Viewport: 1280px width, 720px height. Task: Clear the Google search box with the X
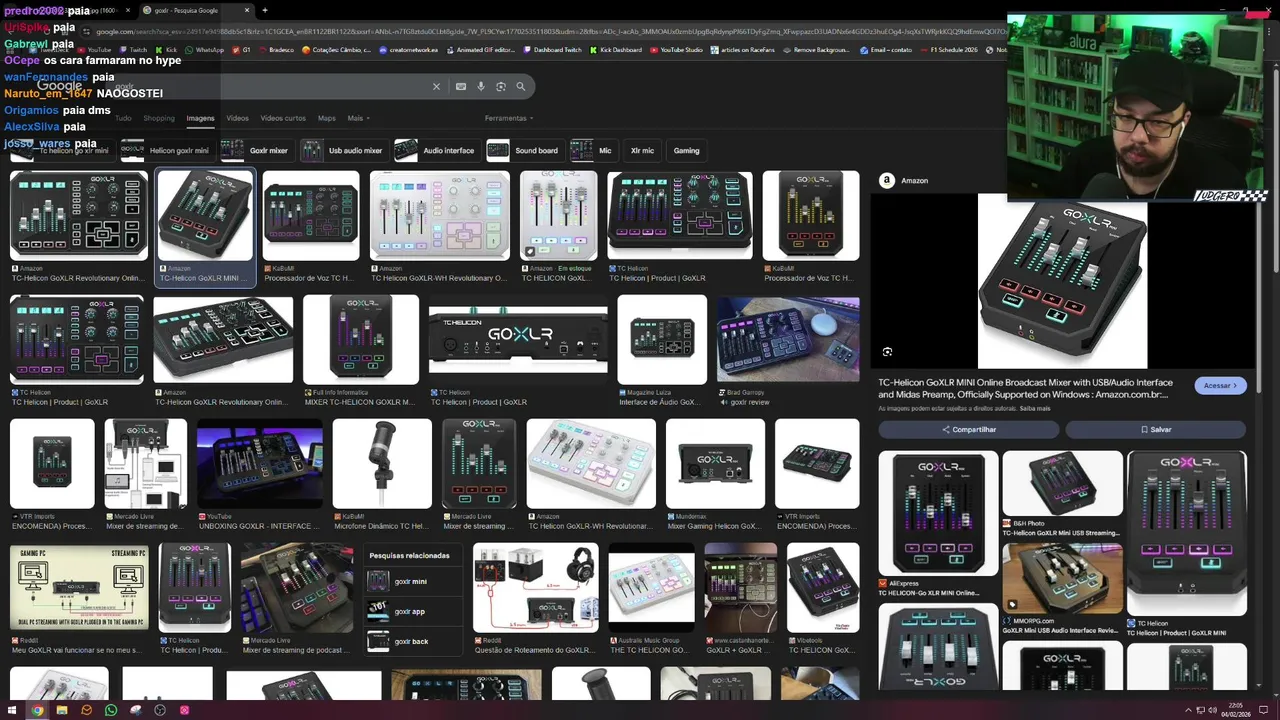436,87
